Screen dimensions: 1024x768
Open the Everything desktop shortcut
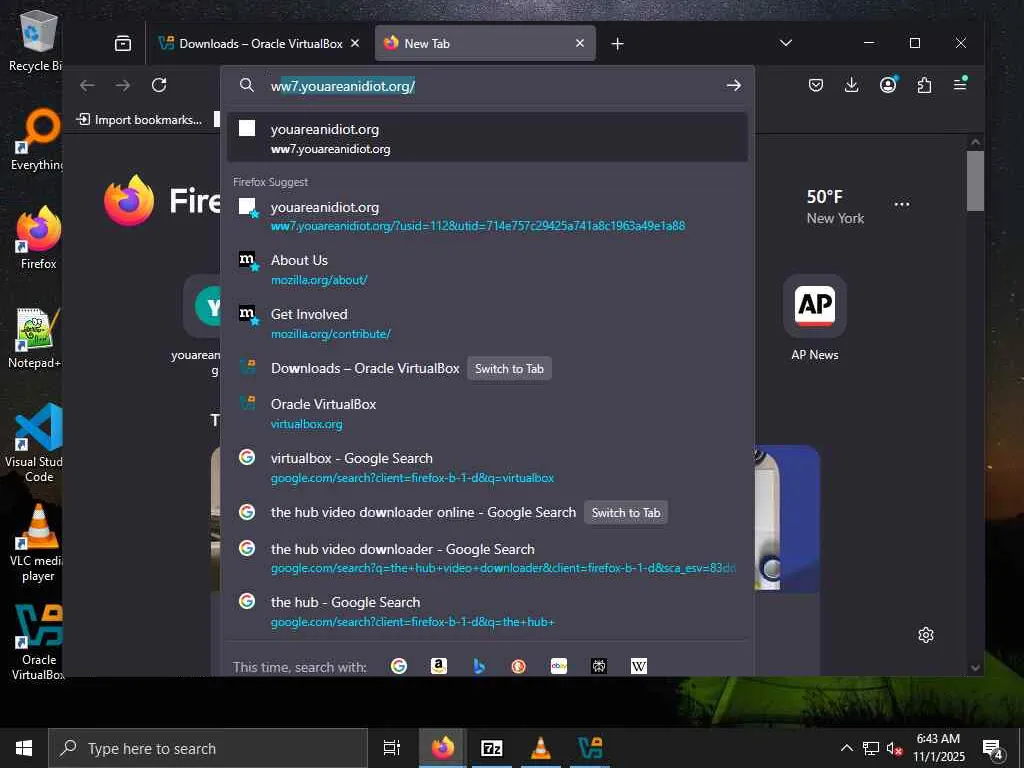tap(36, 140)
